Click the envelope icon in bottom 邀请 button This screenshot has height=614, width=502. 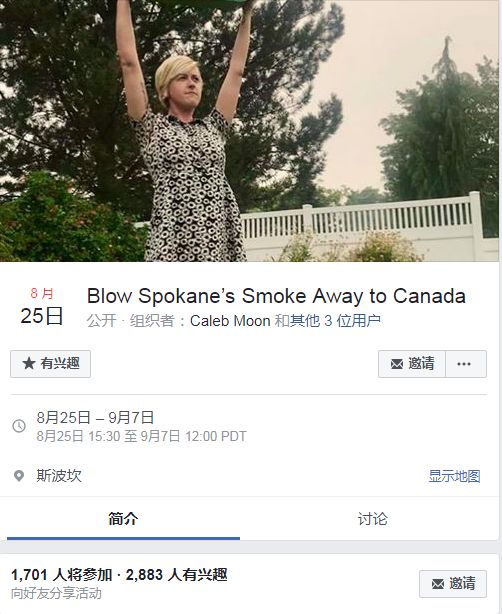438,584
